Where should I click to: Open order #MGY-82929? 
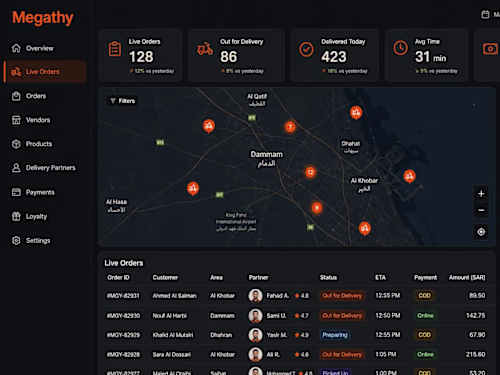[123, 335]
